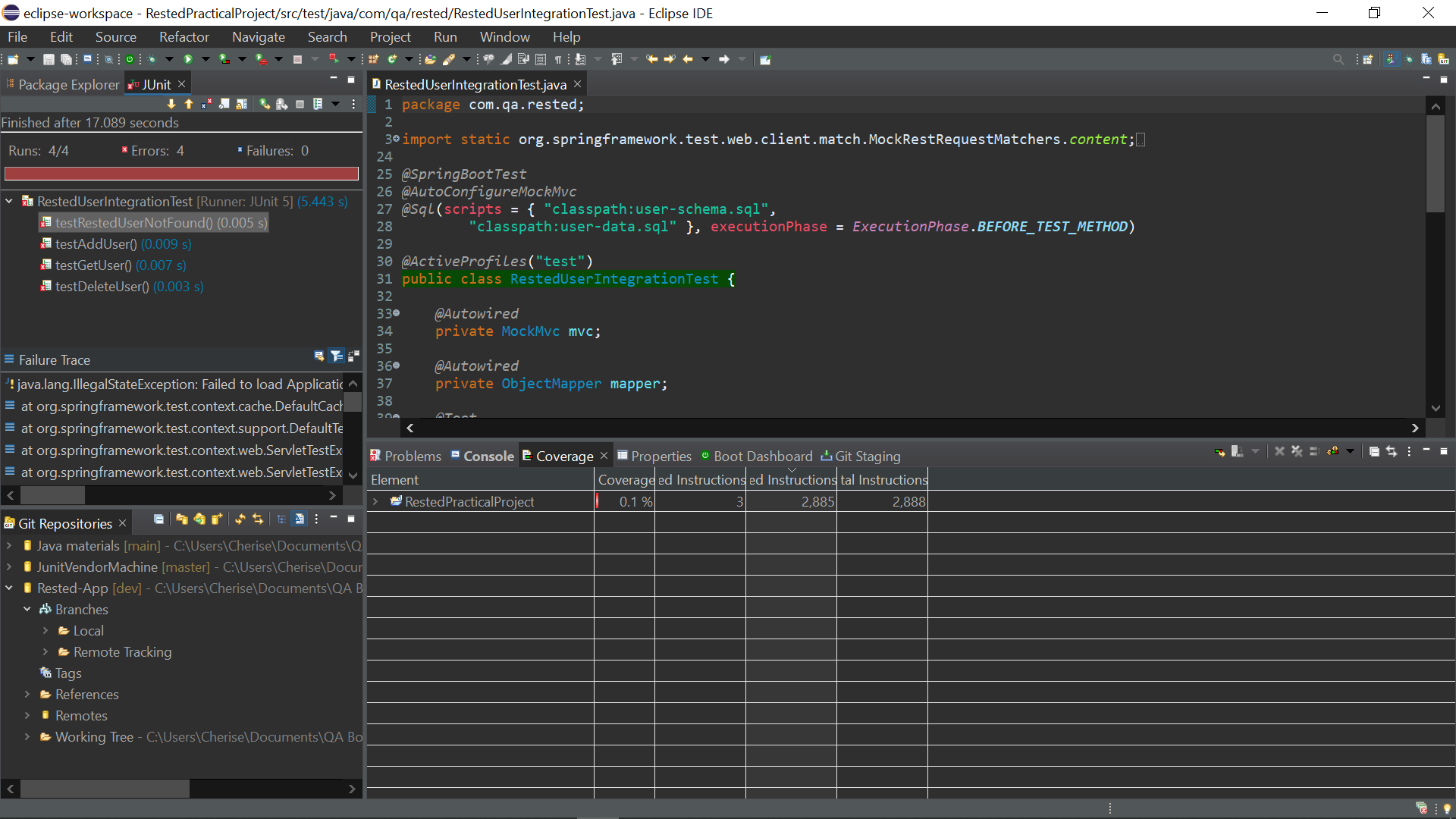Click the Open Perspective icon
Screen dimensions: 1456x819
click(x=1368, y=59)
